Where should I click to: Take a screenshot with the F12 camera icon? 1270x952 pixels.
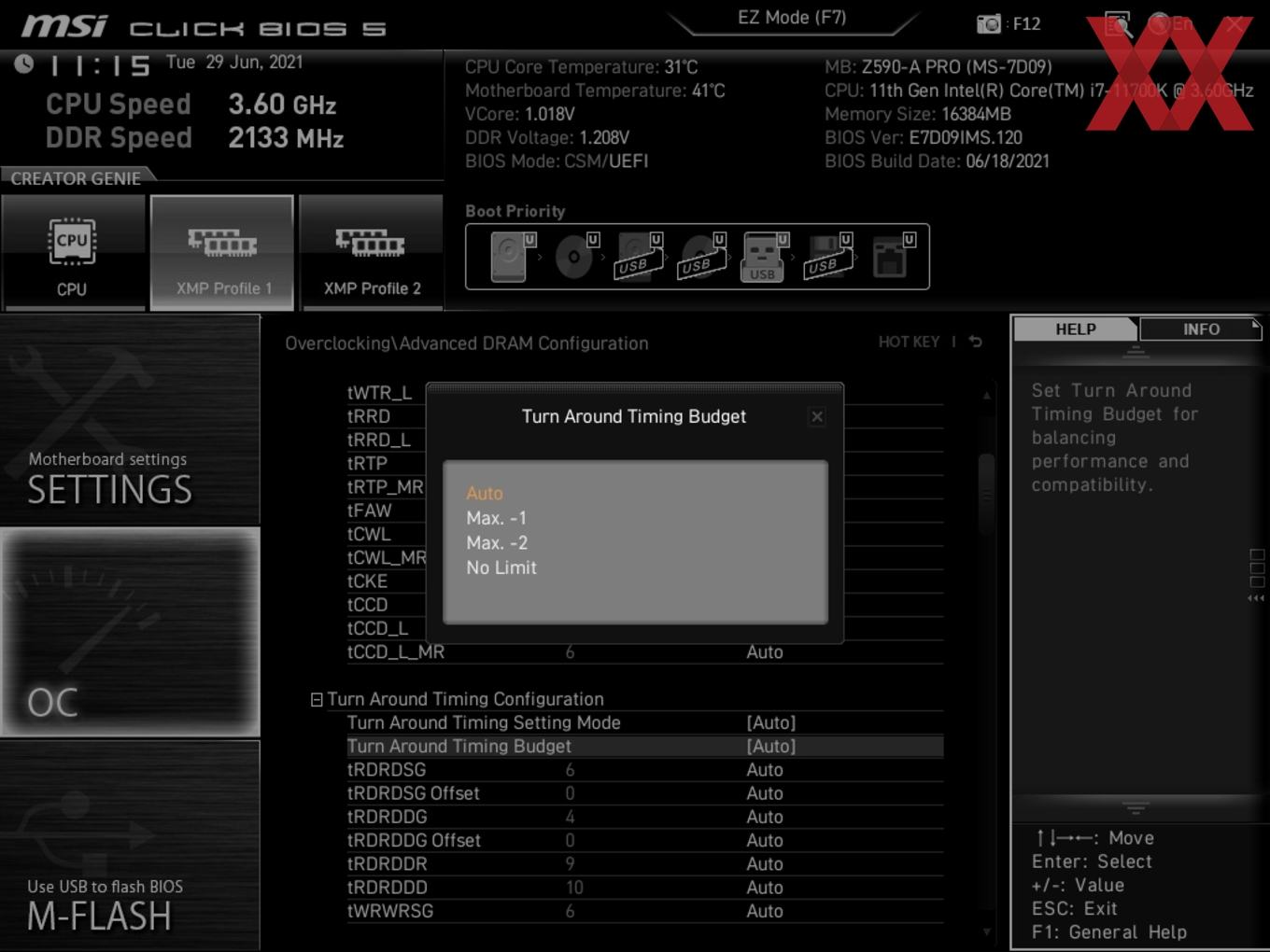989,24
